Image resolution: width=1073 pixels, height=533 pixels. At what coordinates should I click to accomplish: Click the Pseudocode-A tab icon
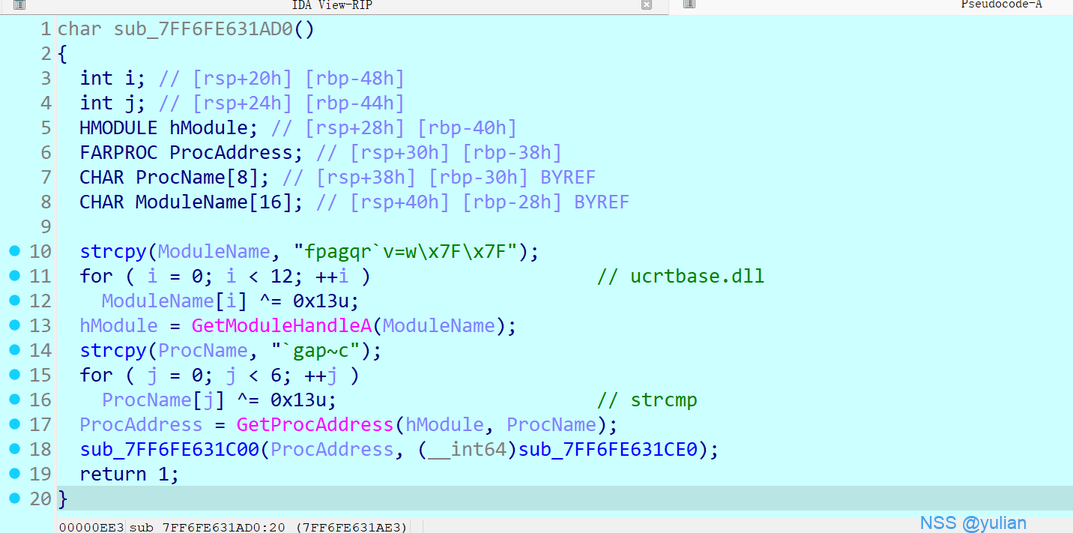[689, 5]
